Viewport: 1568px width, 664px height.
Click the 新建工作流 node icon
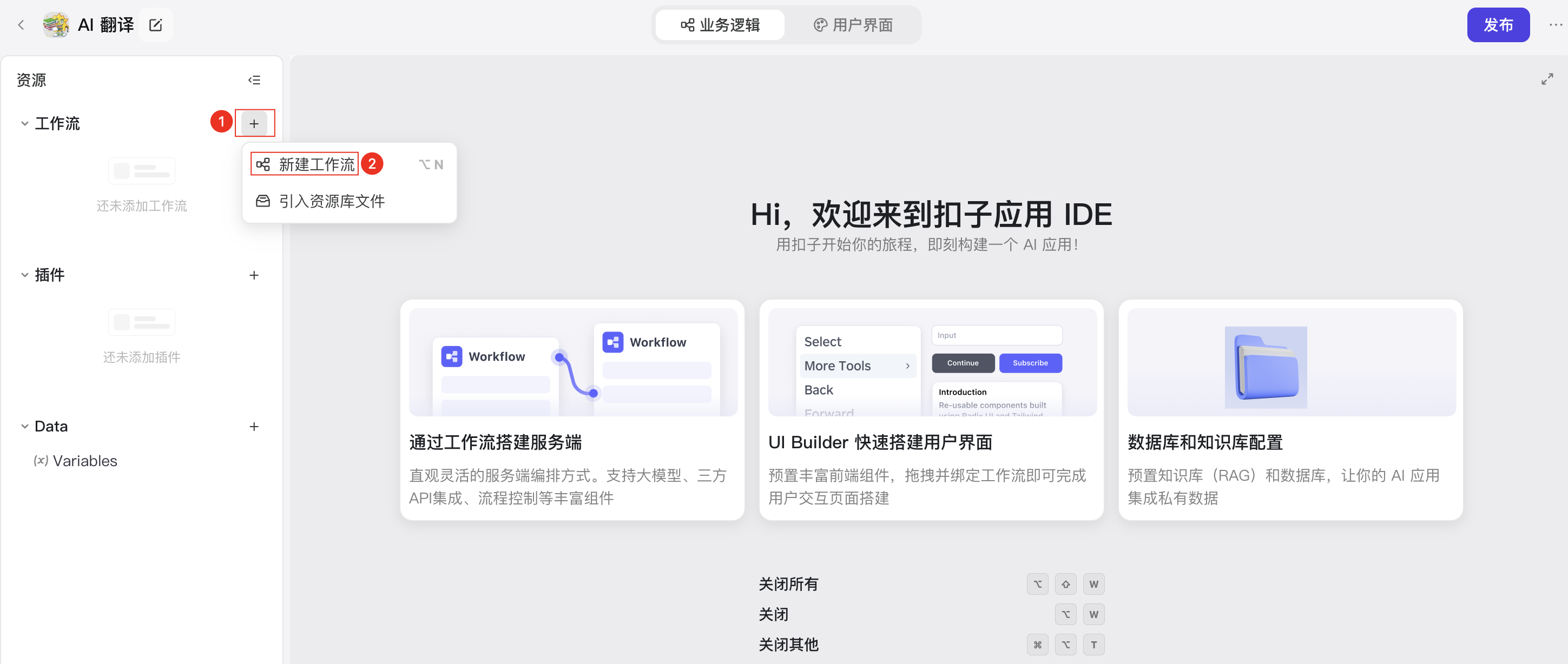[x=263, y=164]
